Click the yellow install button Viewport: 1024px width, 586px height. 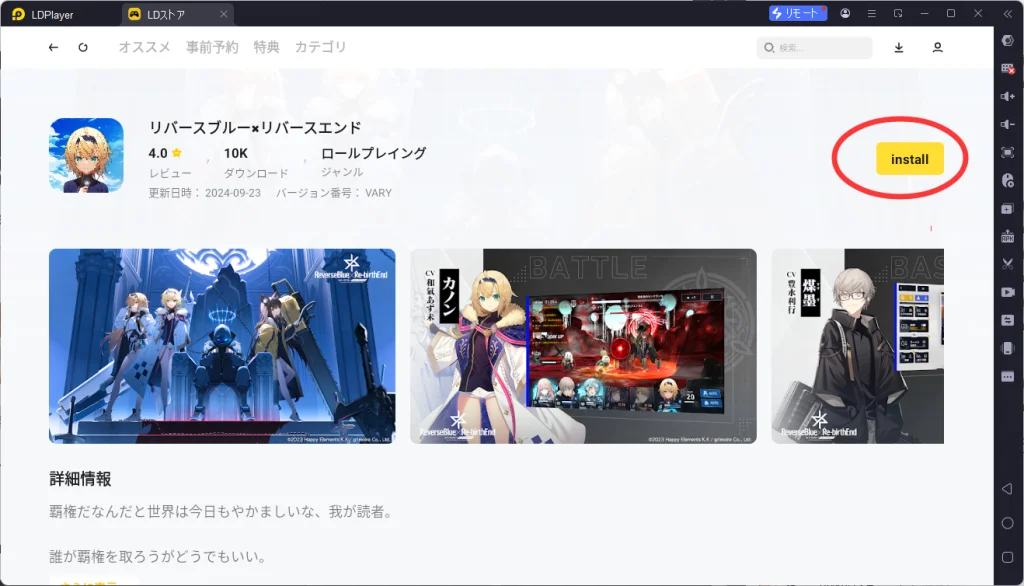pyautogui.click(x=909, y=159)
